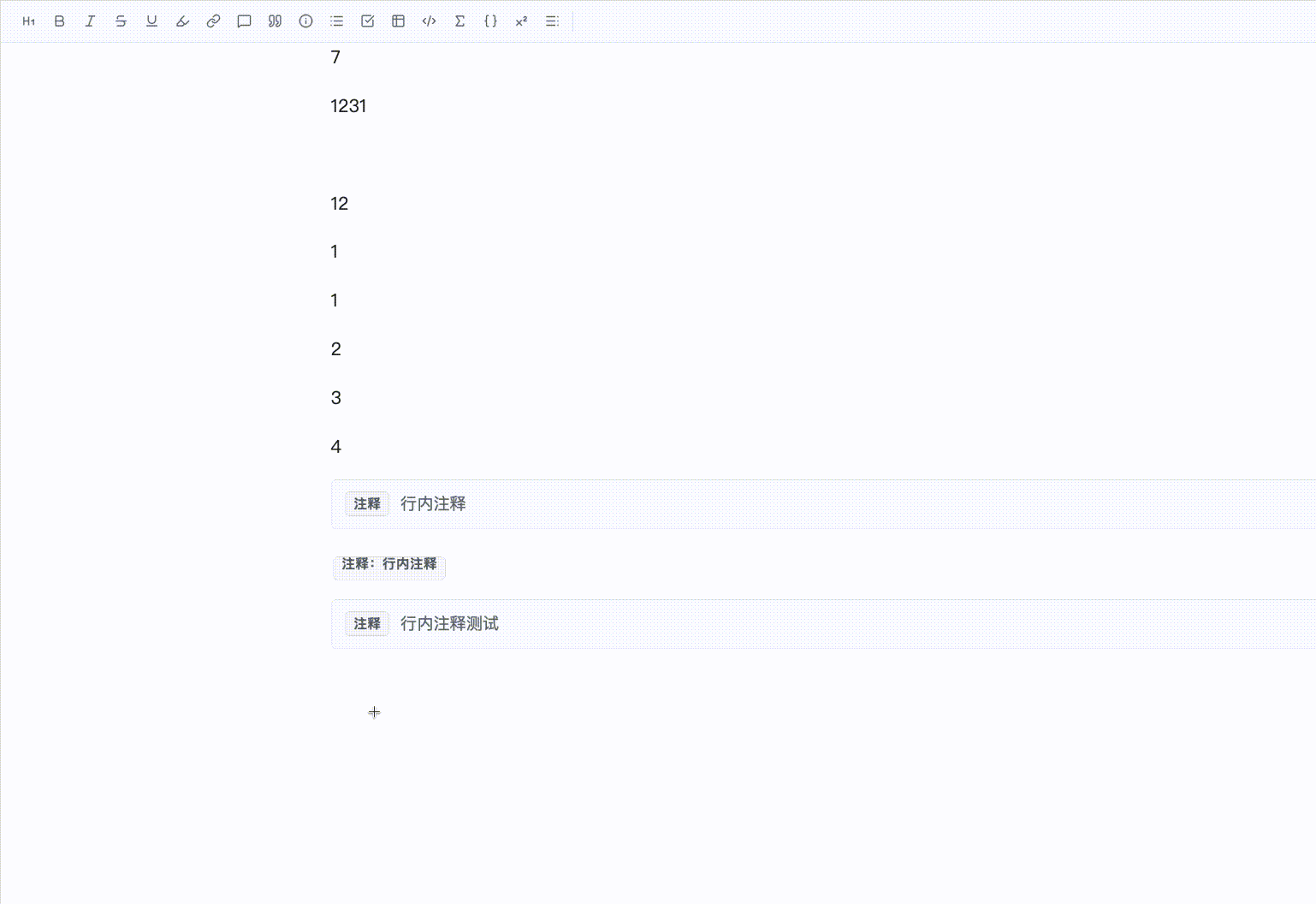Apply strikethrough formatting

121,21
